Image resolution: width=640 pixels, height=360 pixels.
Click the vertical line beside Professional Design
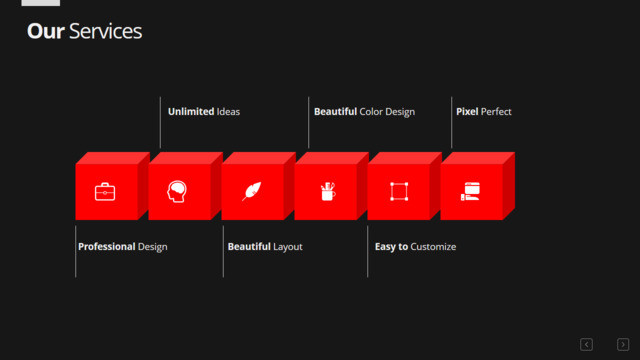(x=76, y=251)
